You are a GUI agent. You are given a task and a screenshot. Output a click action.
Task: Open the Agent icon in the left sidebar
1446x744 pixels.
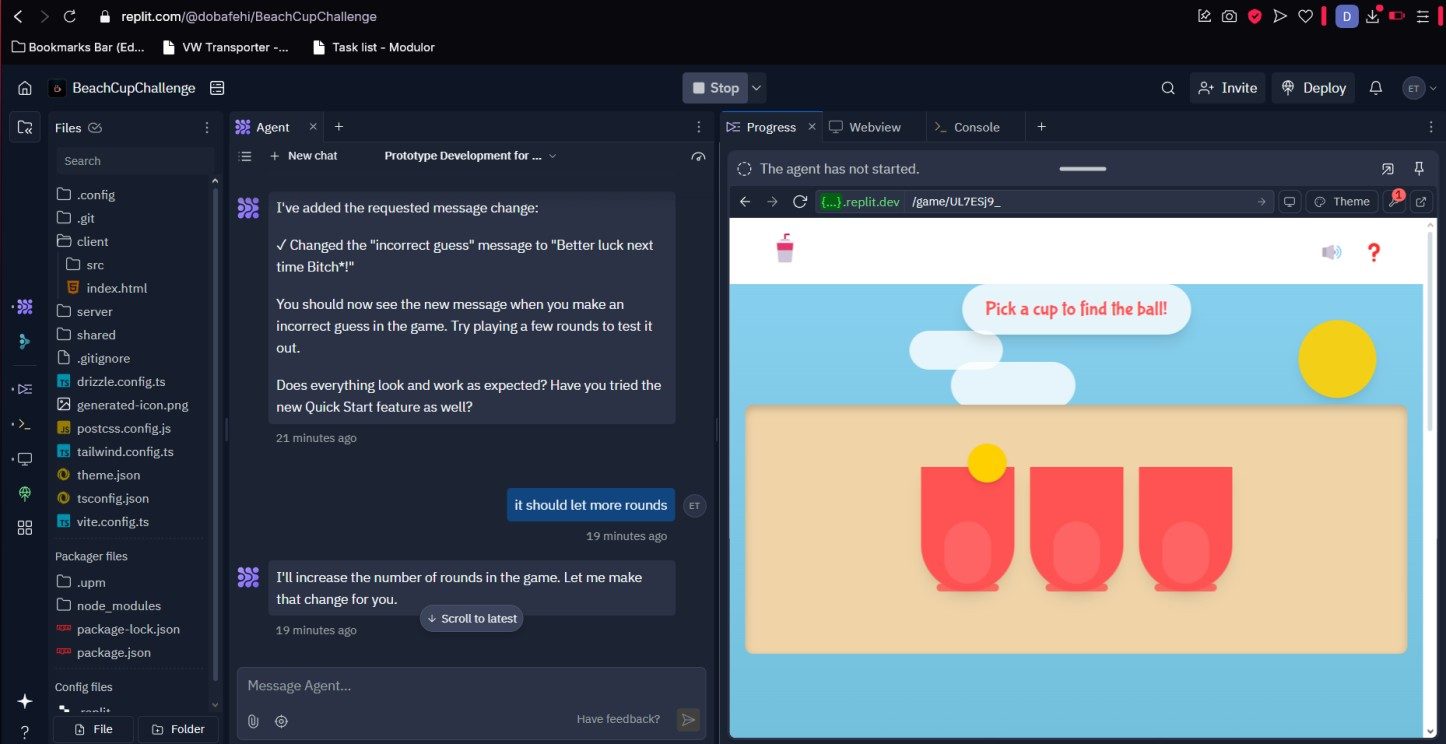pos(23,306)
